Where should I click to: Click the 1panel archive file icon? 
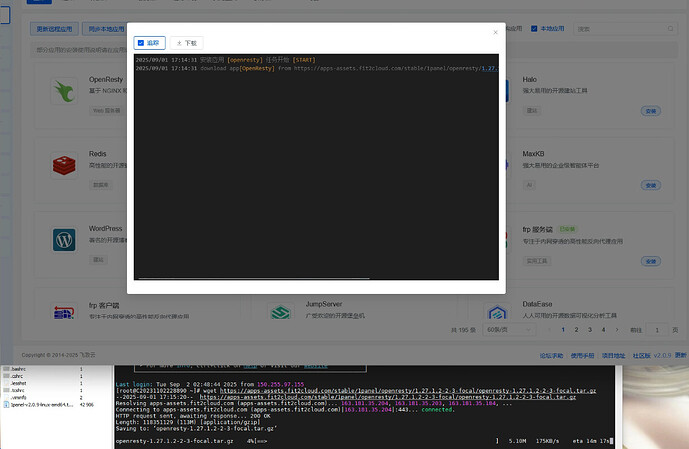pos(6,405)
